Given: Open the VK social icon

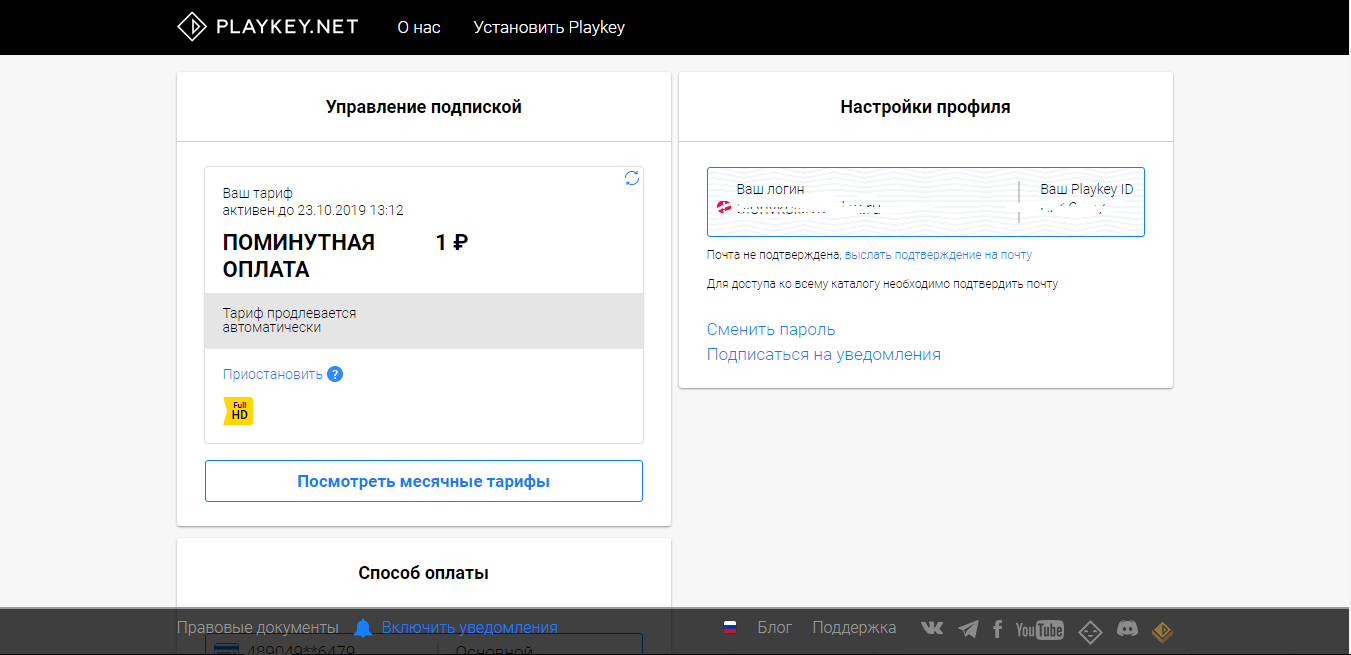Looking at the screenshot, I should click(931, 629).
